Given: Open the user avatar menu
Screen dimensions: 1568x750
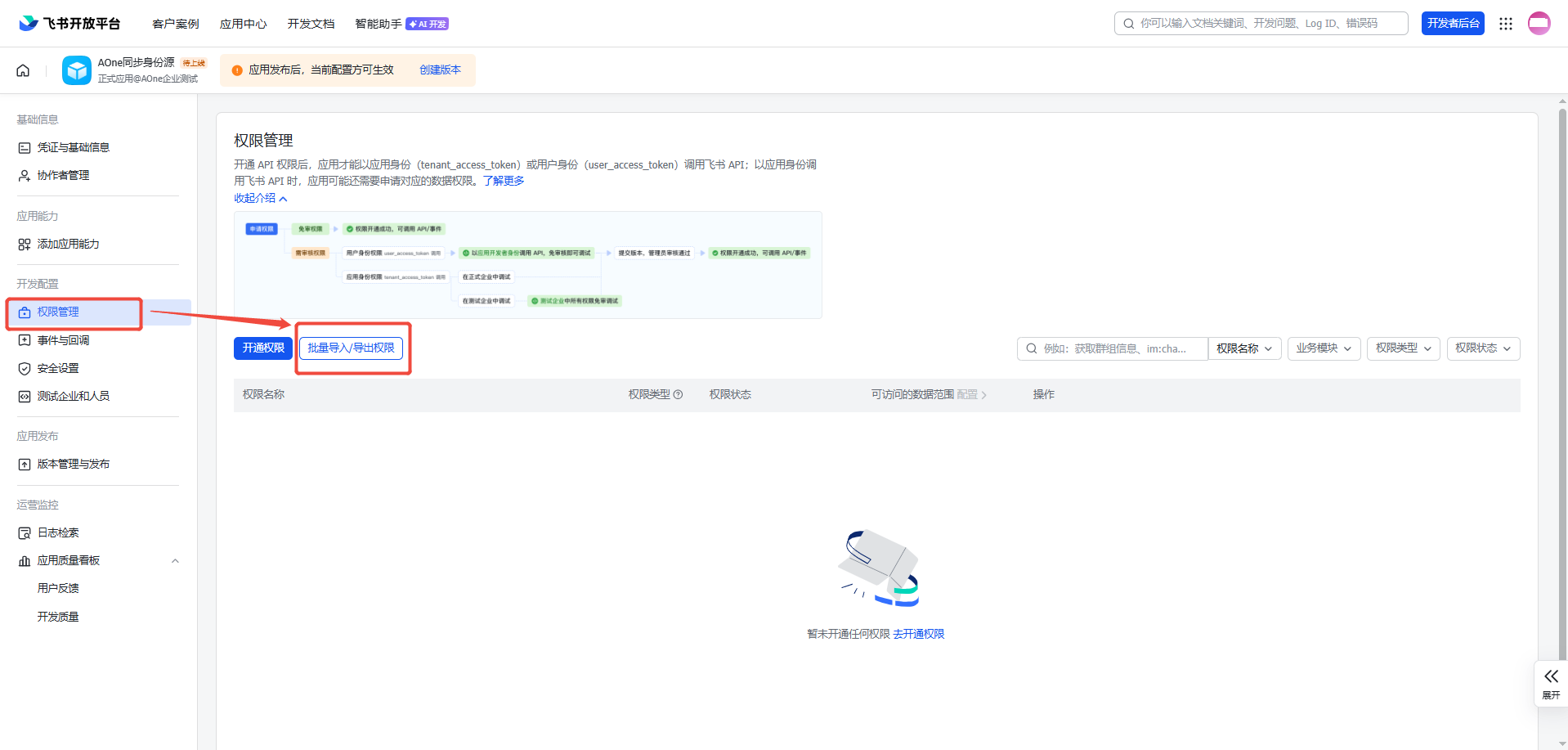Looking at the screenshot, I should (x=1539, y=23).
